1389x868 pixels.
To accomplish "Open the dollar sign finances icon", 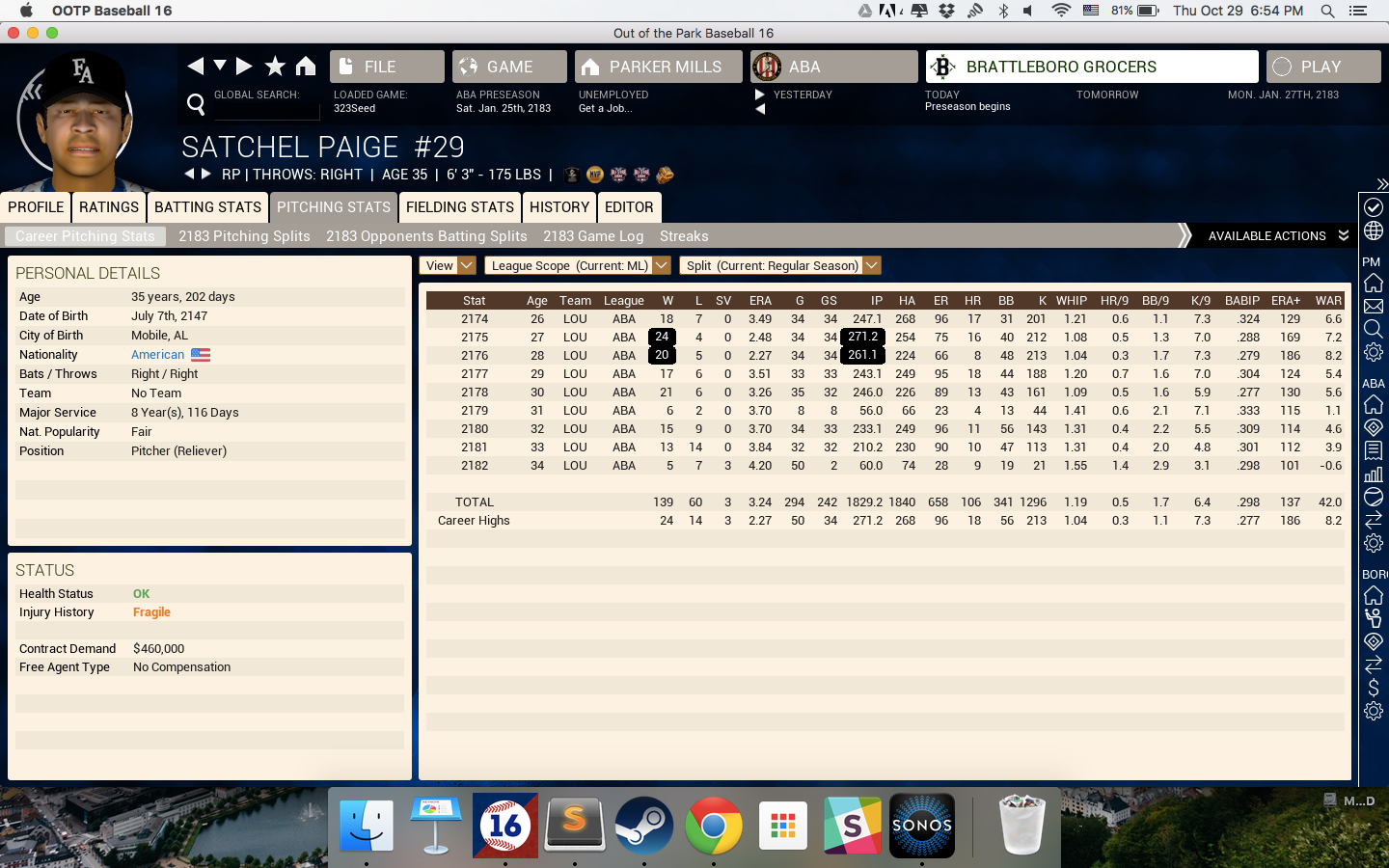I will point(1374,688).
